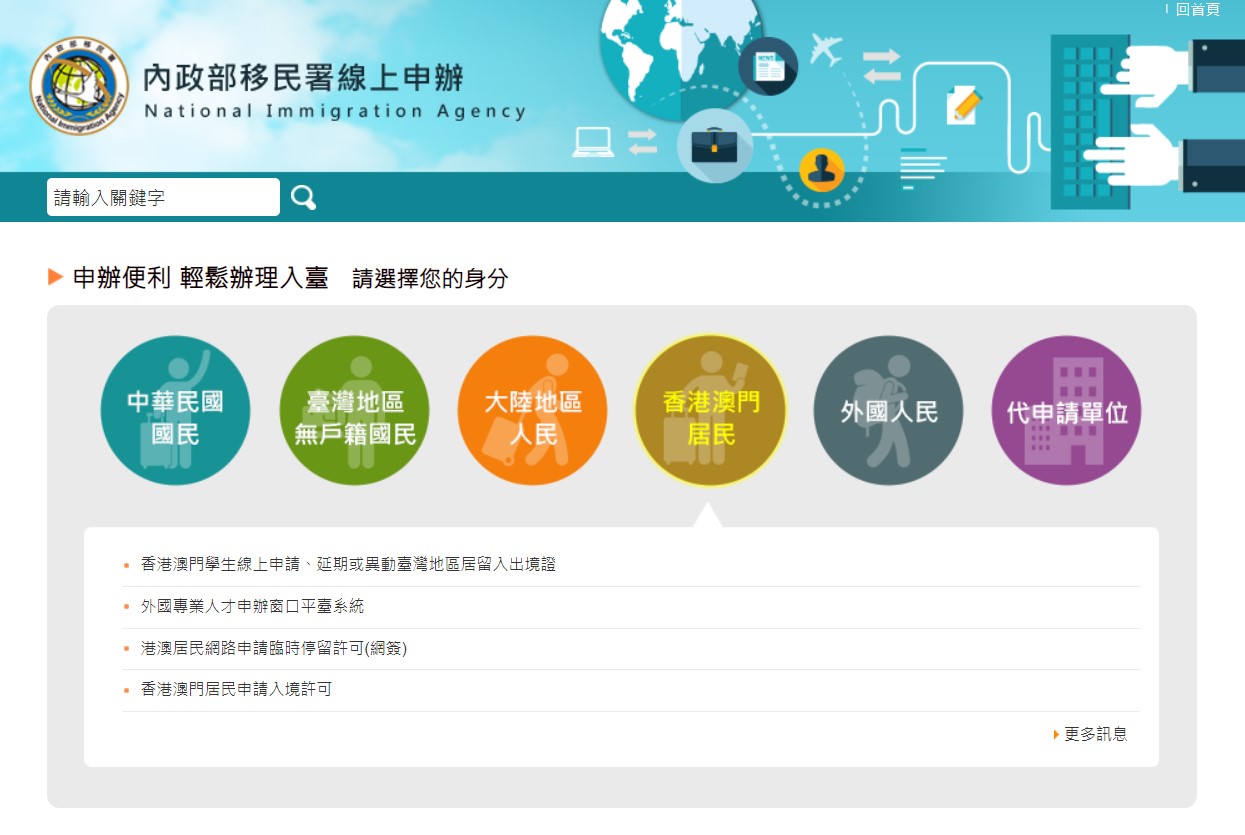The width and height of the screenshot is (1245, 835).
Task: Click the briefcase icon in banner
Action: coord(714,146)
